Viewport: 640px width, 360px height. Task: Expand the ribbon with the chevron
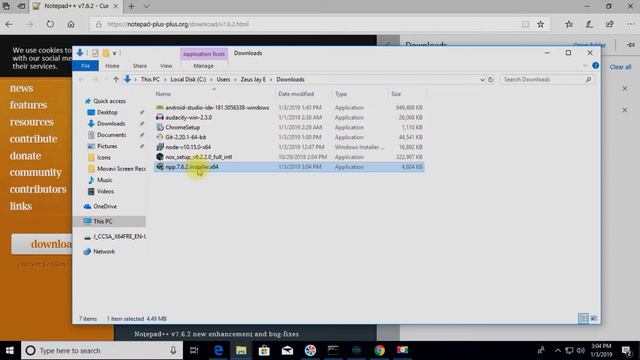coord(585,66)
